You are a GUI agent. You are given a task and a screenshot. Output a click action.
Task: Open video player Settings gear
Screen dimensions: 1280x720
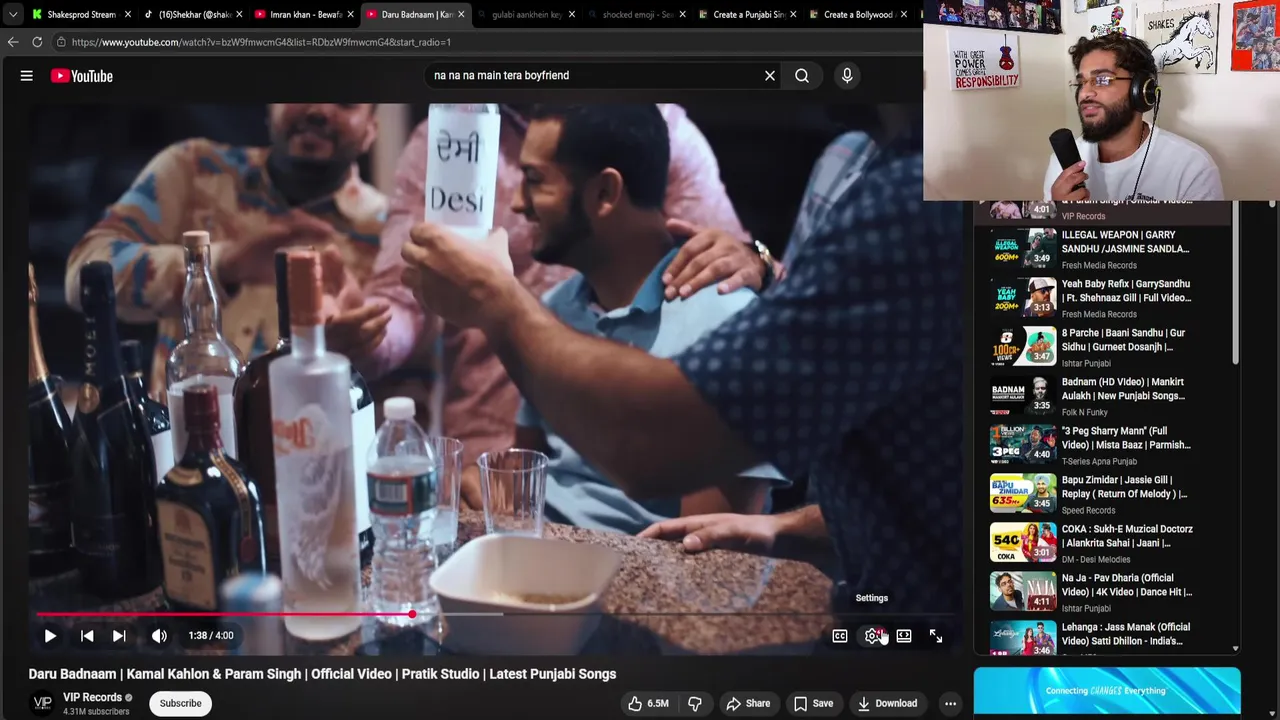click(x=873, y=636)
